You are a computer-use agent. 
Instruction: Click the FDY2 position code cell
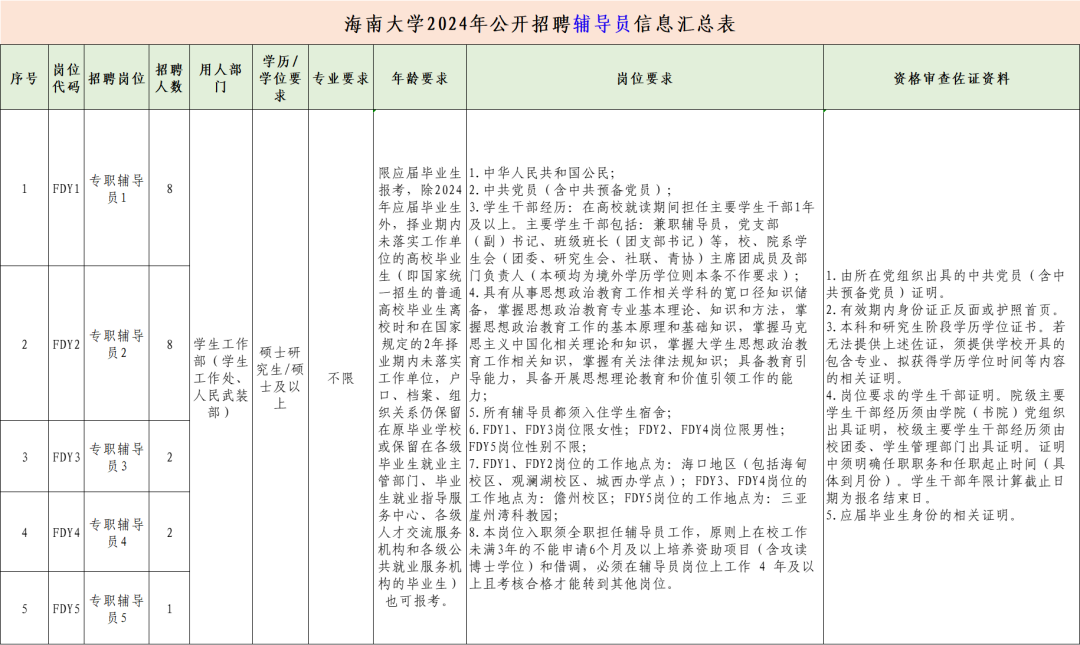(x=67, y=344)
